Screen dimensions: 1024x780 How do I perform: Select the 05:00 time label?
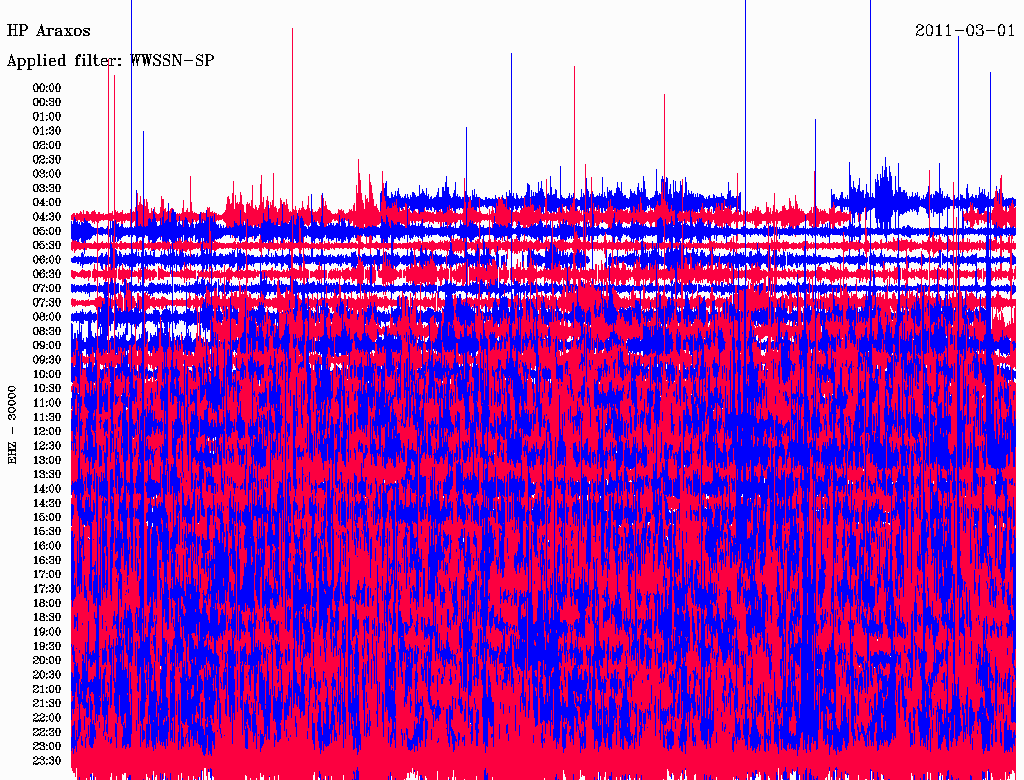[47, 231]
